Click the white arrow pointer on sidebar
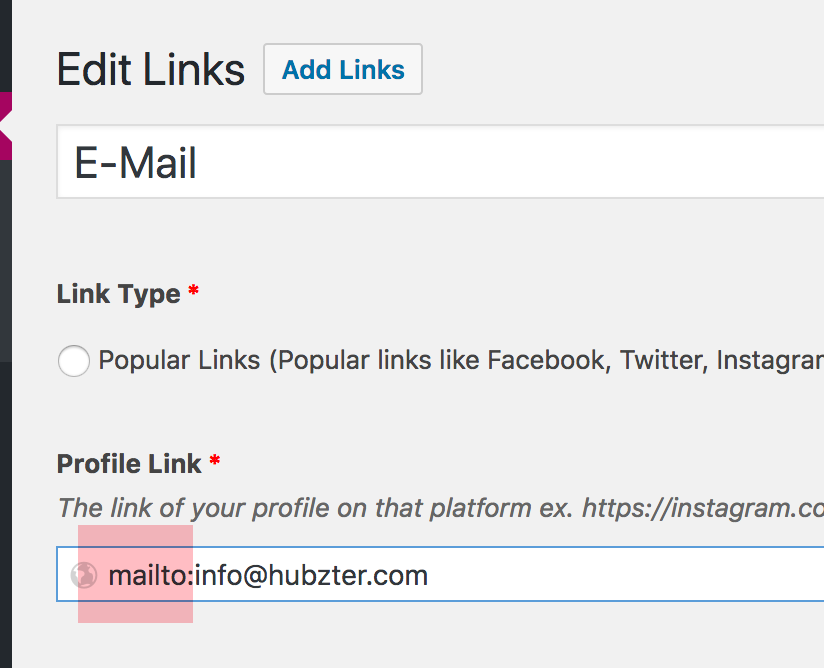The height and width of the screenshot is (668, 824). click(x=5, y=126)
